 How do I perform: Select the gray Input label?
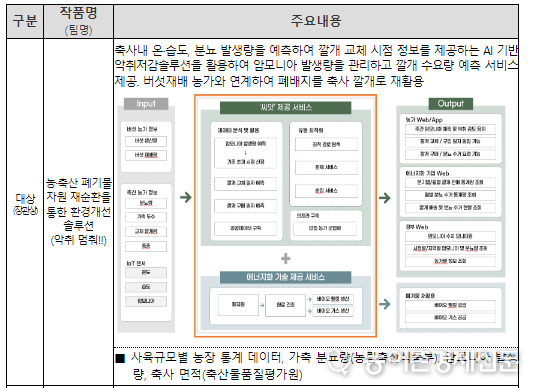pos(146,104)
